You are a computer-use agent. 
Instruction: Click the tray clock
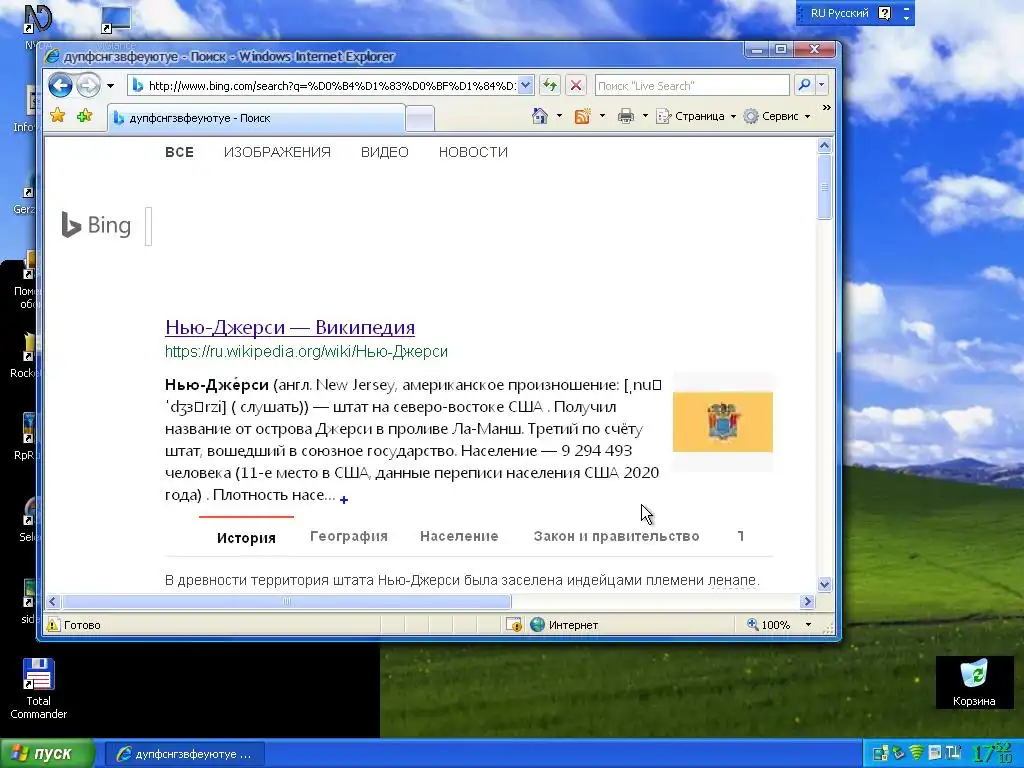coord(991,754)
